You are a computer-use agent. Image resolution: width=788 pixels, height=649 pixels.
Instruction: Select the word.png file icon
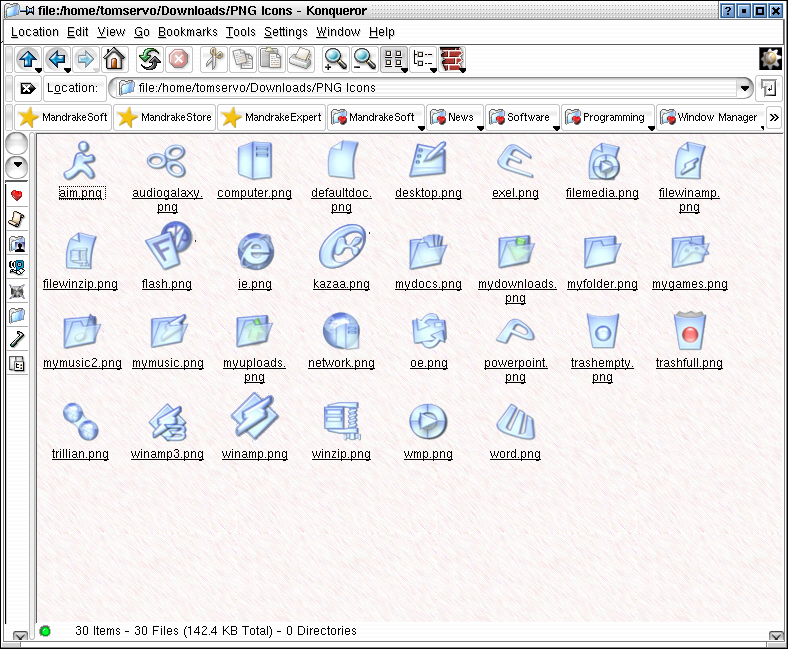(515, 422)
